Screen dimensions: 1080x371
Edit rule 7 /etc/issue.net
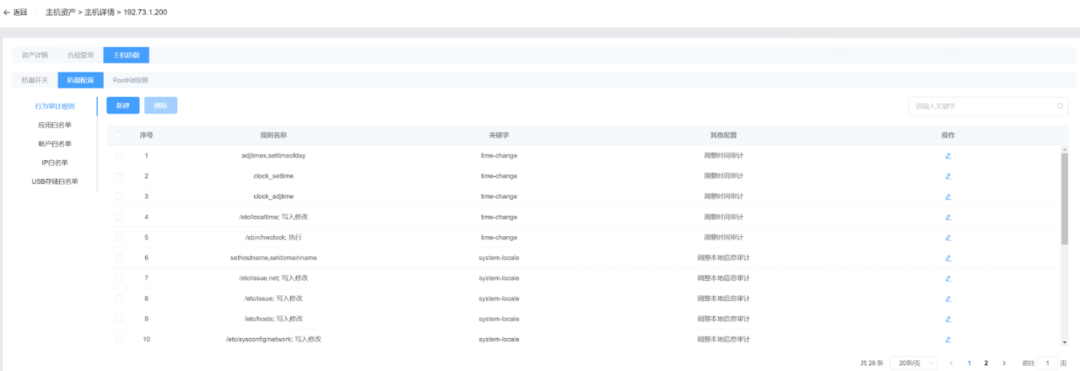(948, 278)
